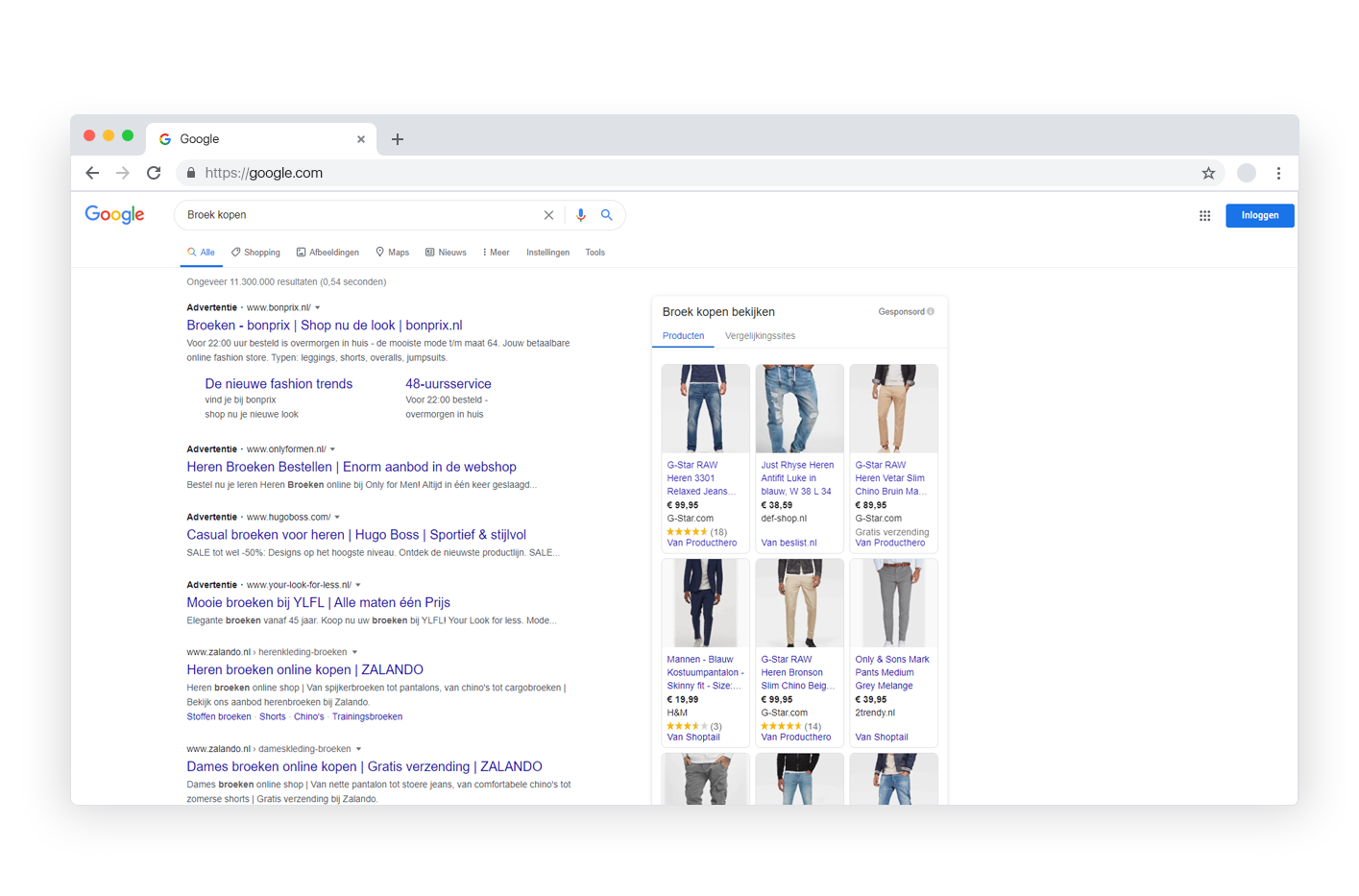Image resolution: width=1359 pixels, height=896 pixels.
Task: Open the Google apps grid icon
Action: tap(1204, 216)
